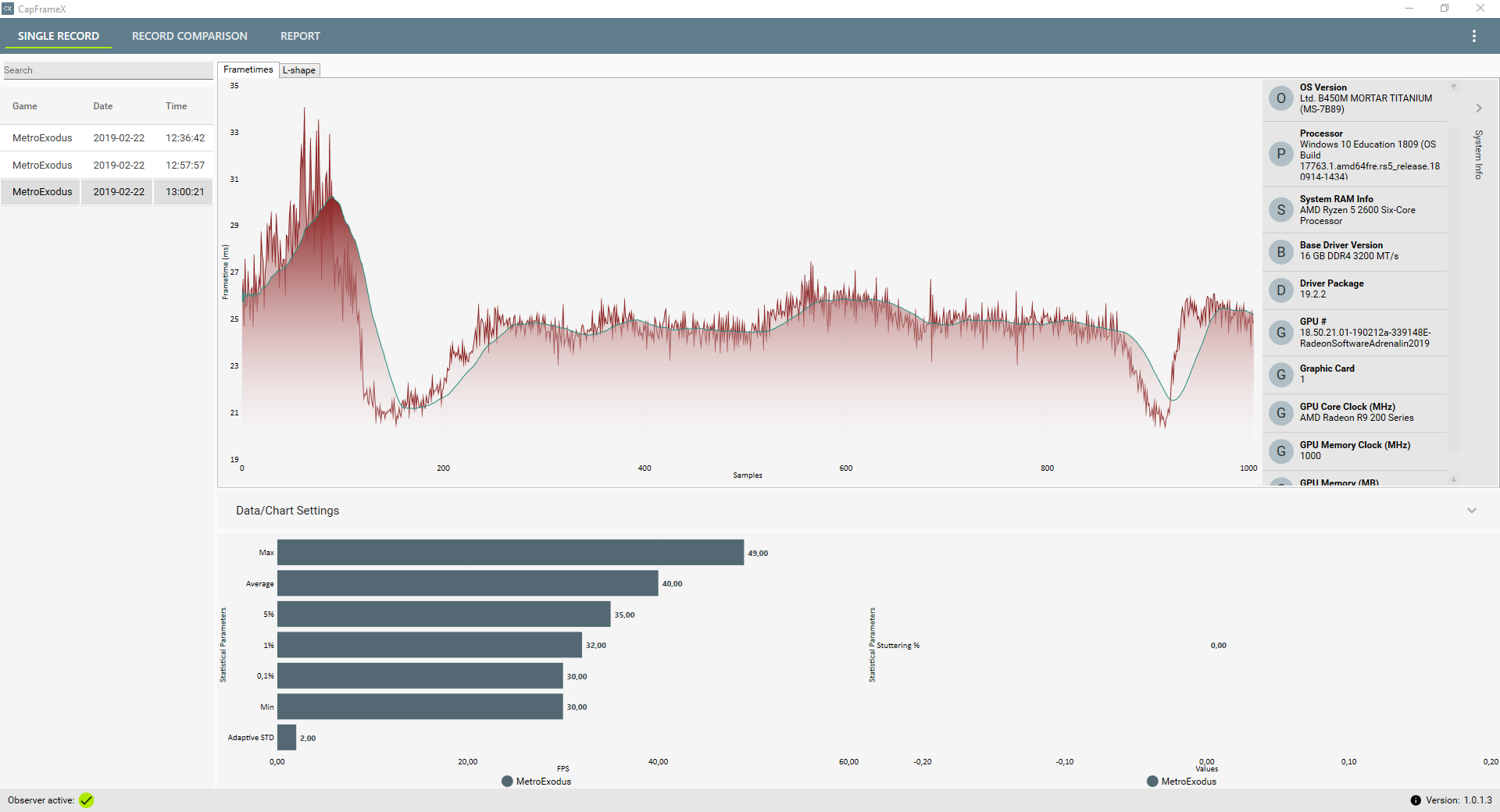Screen dimensions: 1500x812
Task: Click the GPU Core Clock circle icon
Action: [1280, 413]
